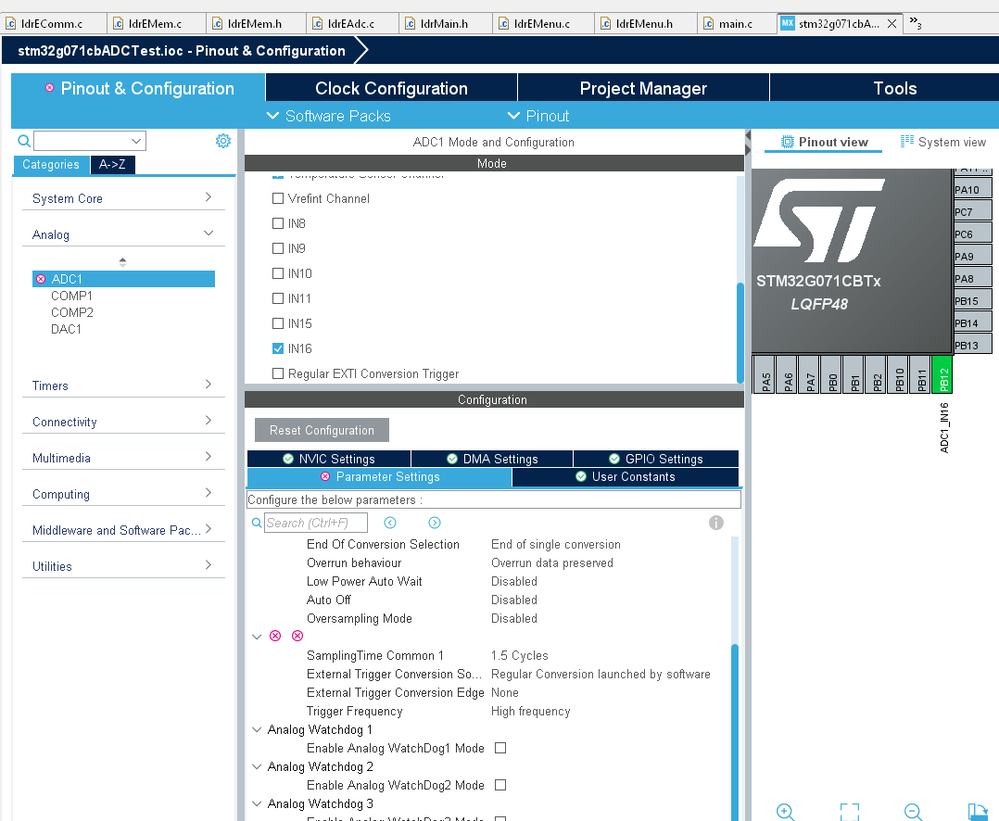Go to previous search result arrow
This screenshot has width=999, height=821.
click(x=390, y=523)
